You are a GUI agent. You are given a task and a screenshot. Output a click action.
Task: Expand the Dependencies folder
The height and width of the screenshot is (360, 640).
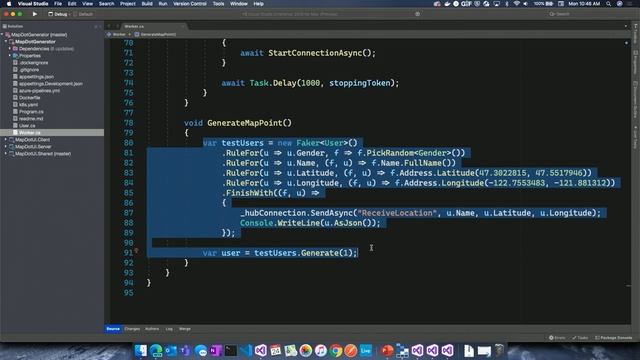[x=10, y=49]
